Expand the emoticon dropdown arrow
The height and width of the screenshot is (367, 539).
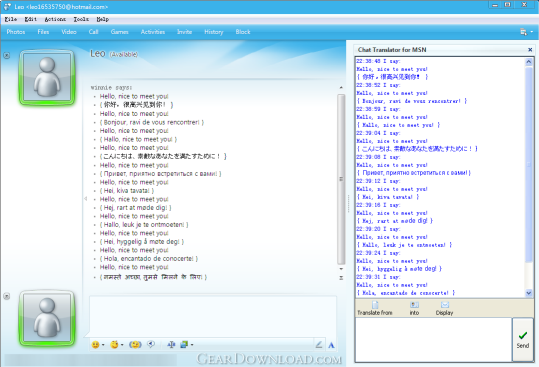(x=103, y=345)
